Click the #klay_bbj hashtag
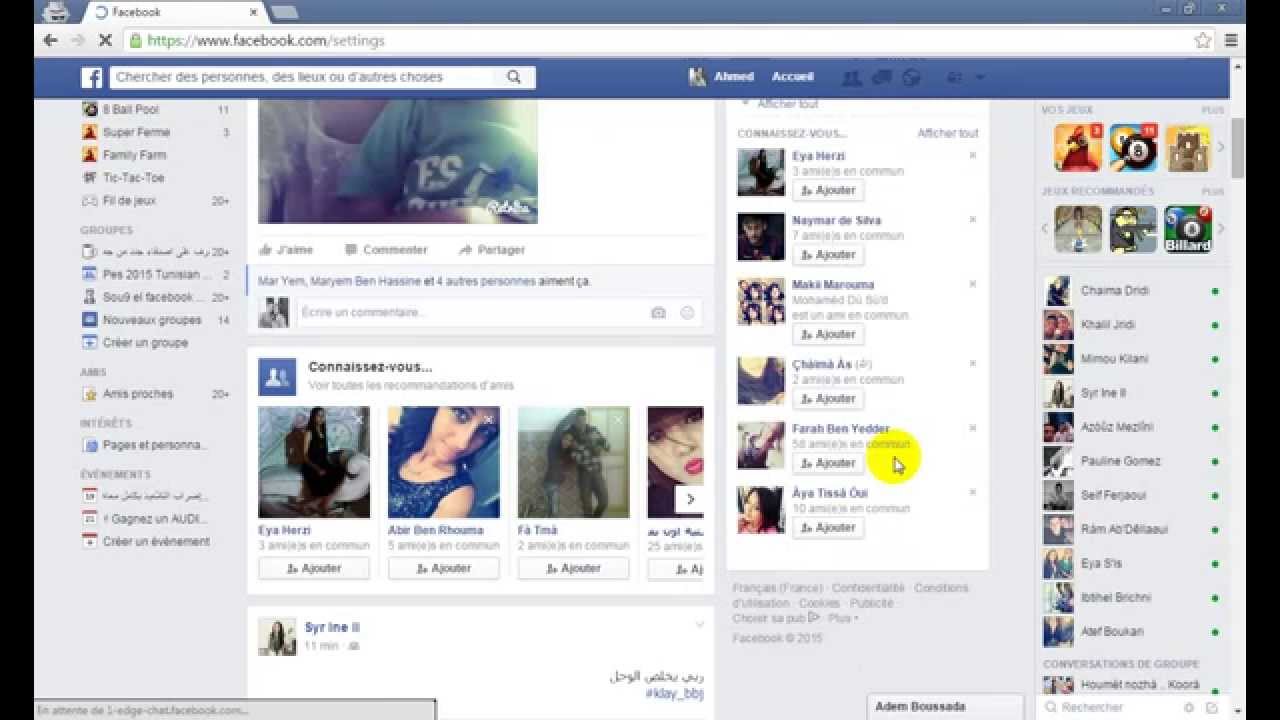The height and width of the screenshot is (720, 1280). pyautogui.click(x=674, y=693)
